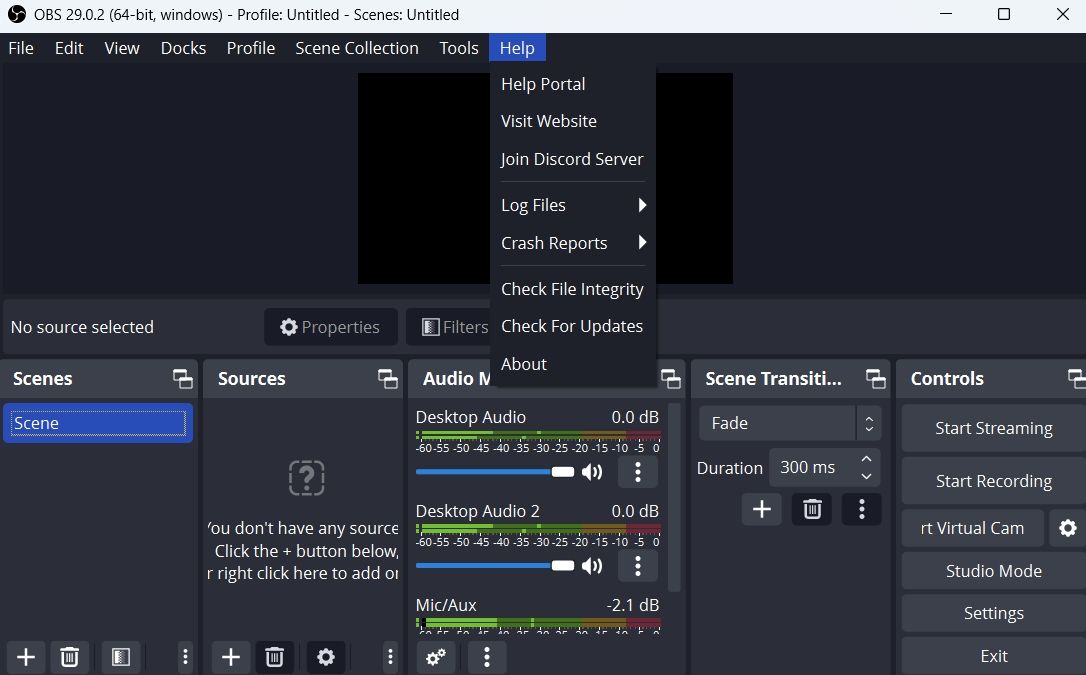
Task: Open Virtual Cam settings gear
Action: tap(1067, 528)
